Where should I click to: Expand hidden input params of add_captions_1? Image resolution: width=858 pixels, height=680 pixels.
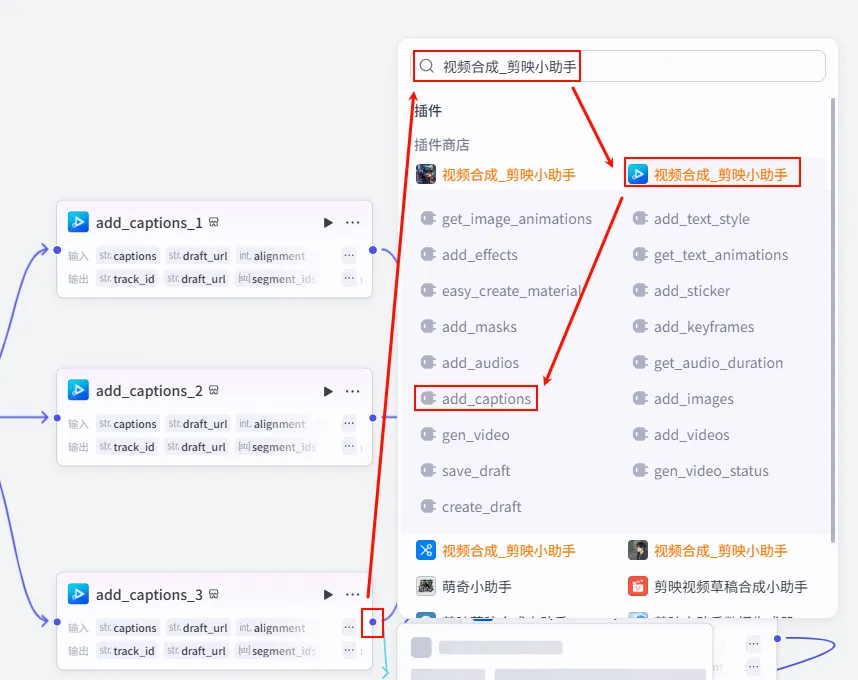349,255
